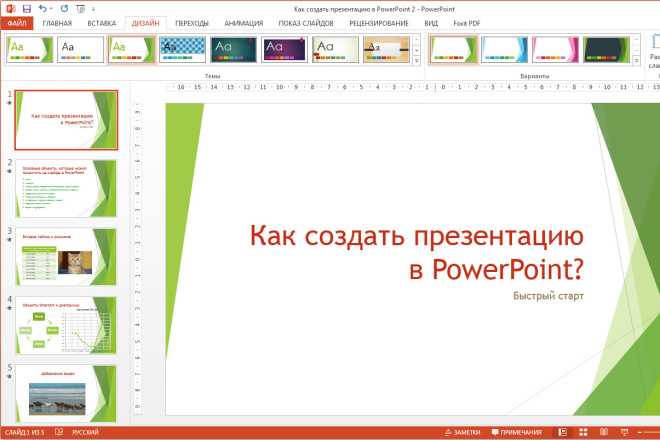Select slide 2 thumbnail with bullet list
The width and height of the screenshot is (660, 440).
(x=66, y=189)
